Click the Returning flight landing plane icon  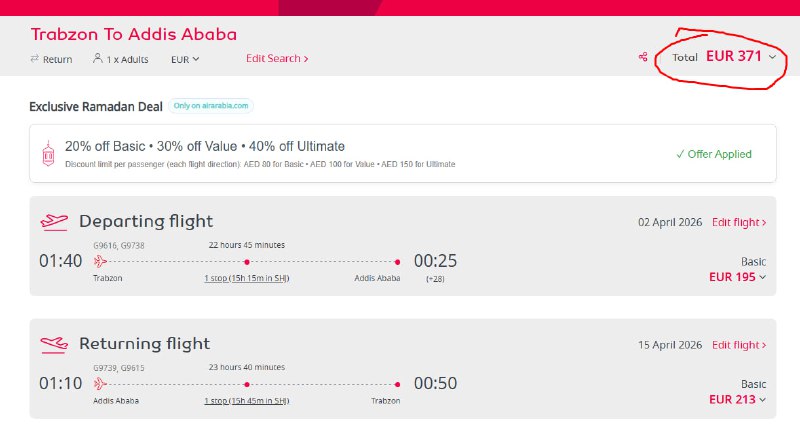pos(54,344)
